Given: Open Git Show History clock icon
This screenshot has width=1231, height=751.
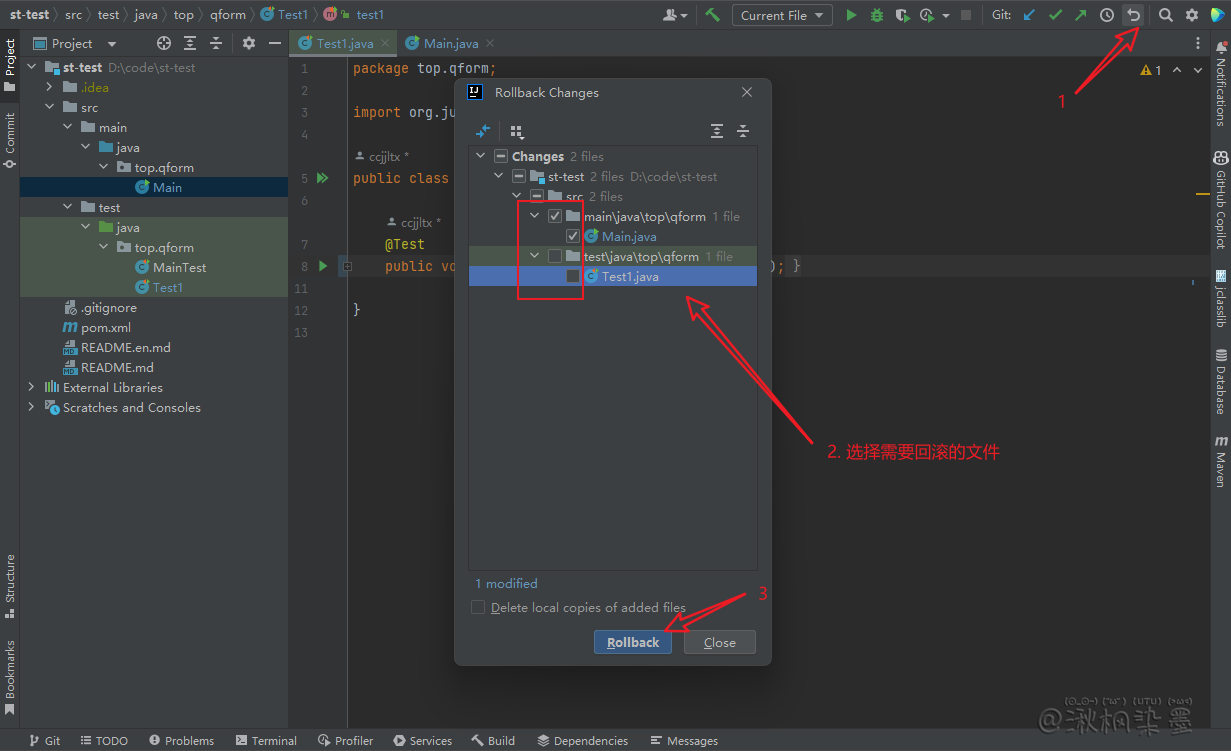Looking at the screenshot, I should point(1107,15).
